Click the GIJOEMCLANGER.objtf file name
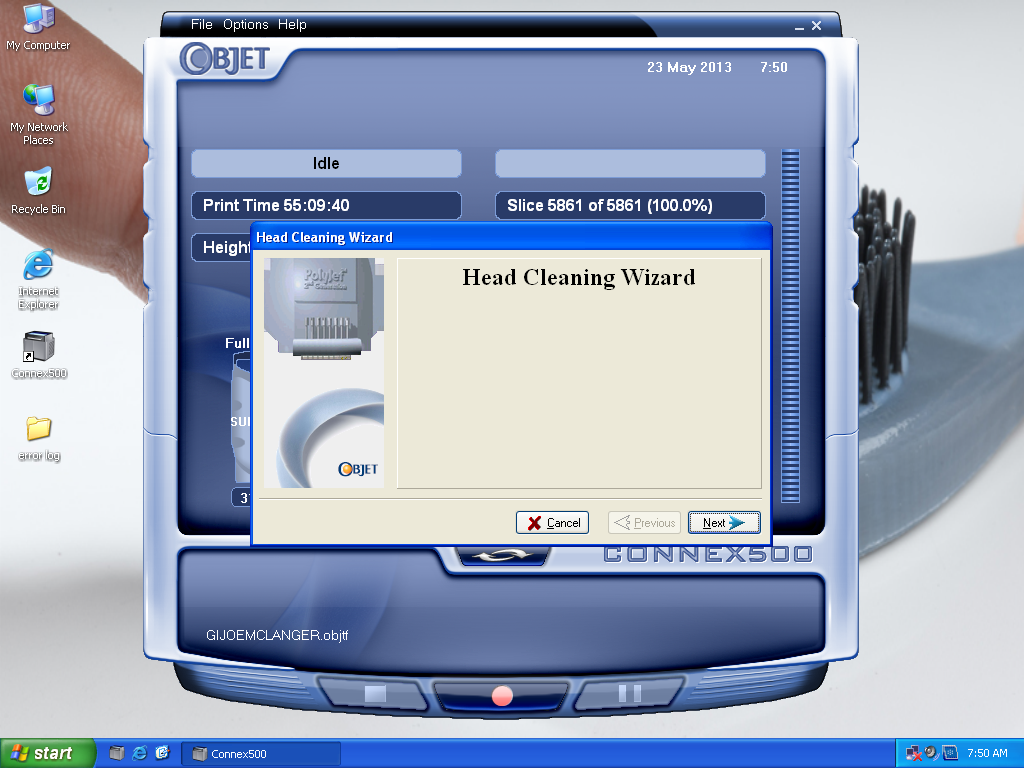 (x=277, y=635)
